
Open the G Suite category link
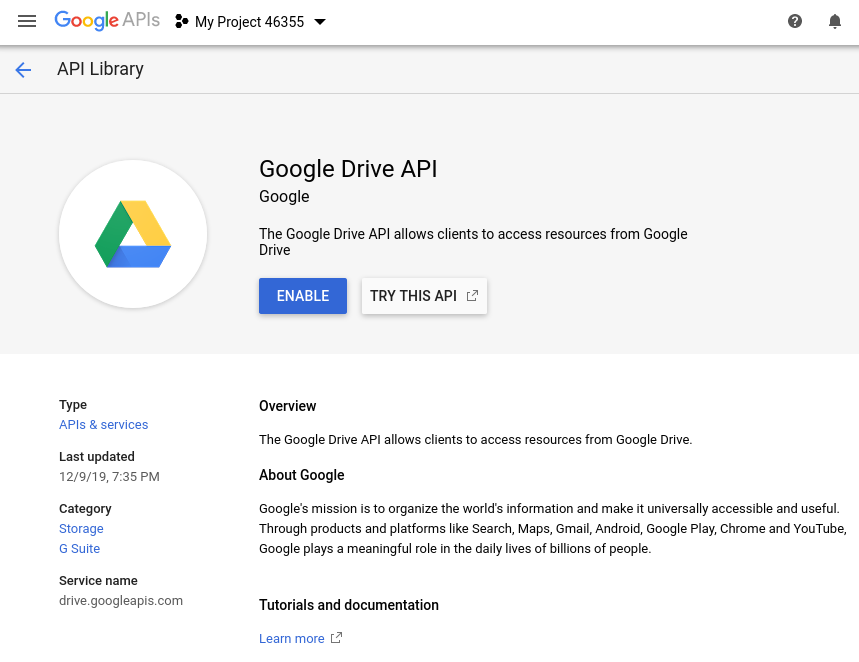(79, 549)
